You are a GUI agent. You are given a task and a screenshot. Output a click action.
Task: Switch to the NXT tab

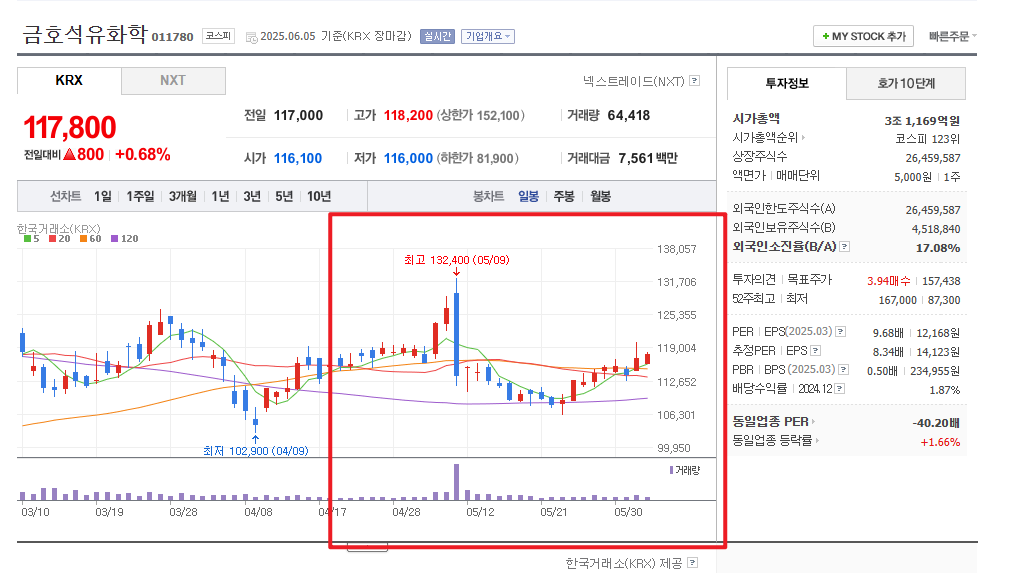point(173,80)
